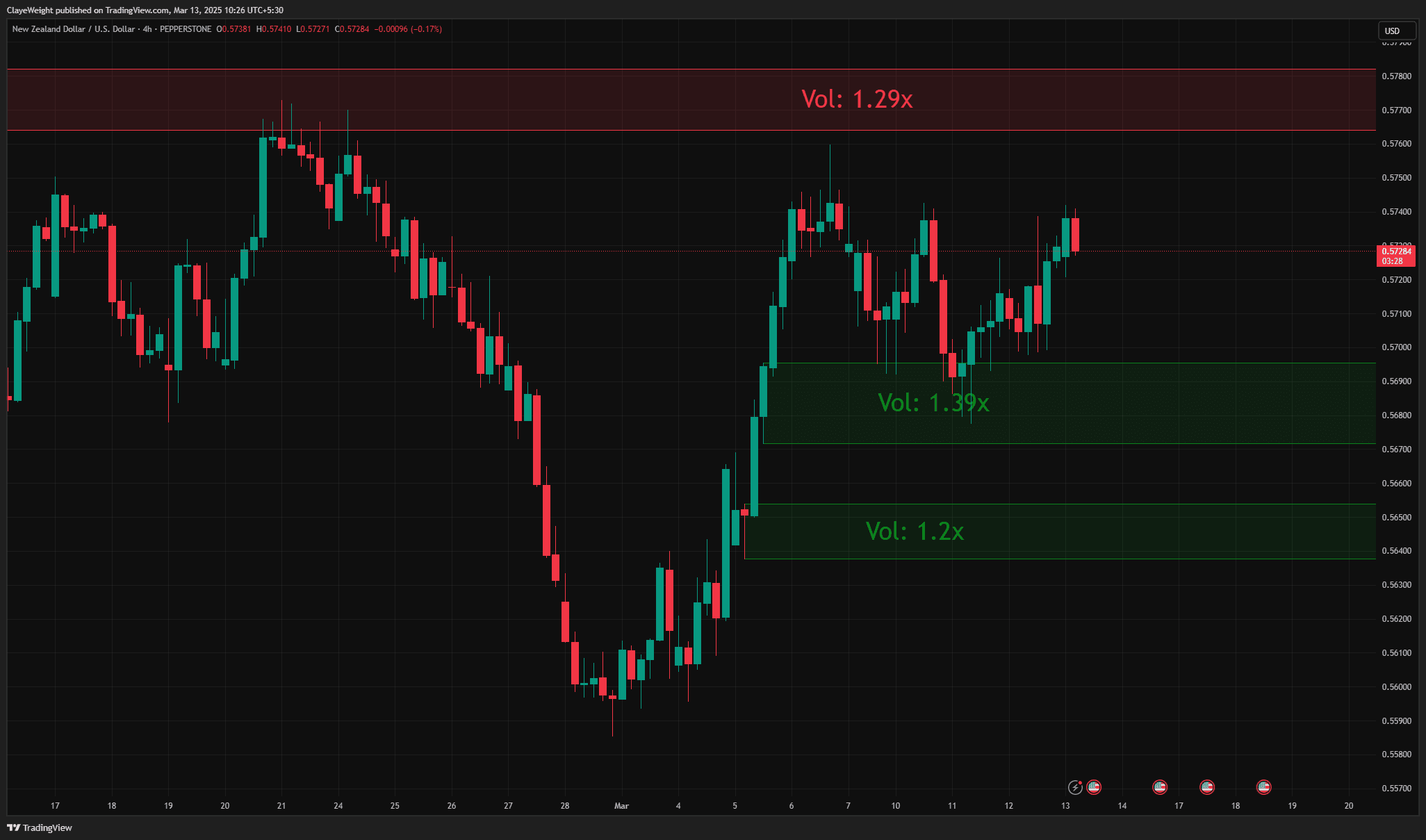Open the USD currency selector

pos(1395,31)
